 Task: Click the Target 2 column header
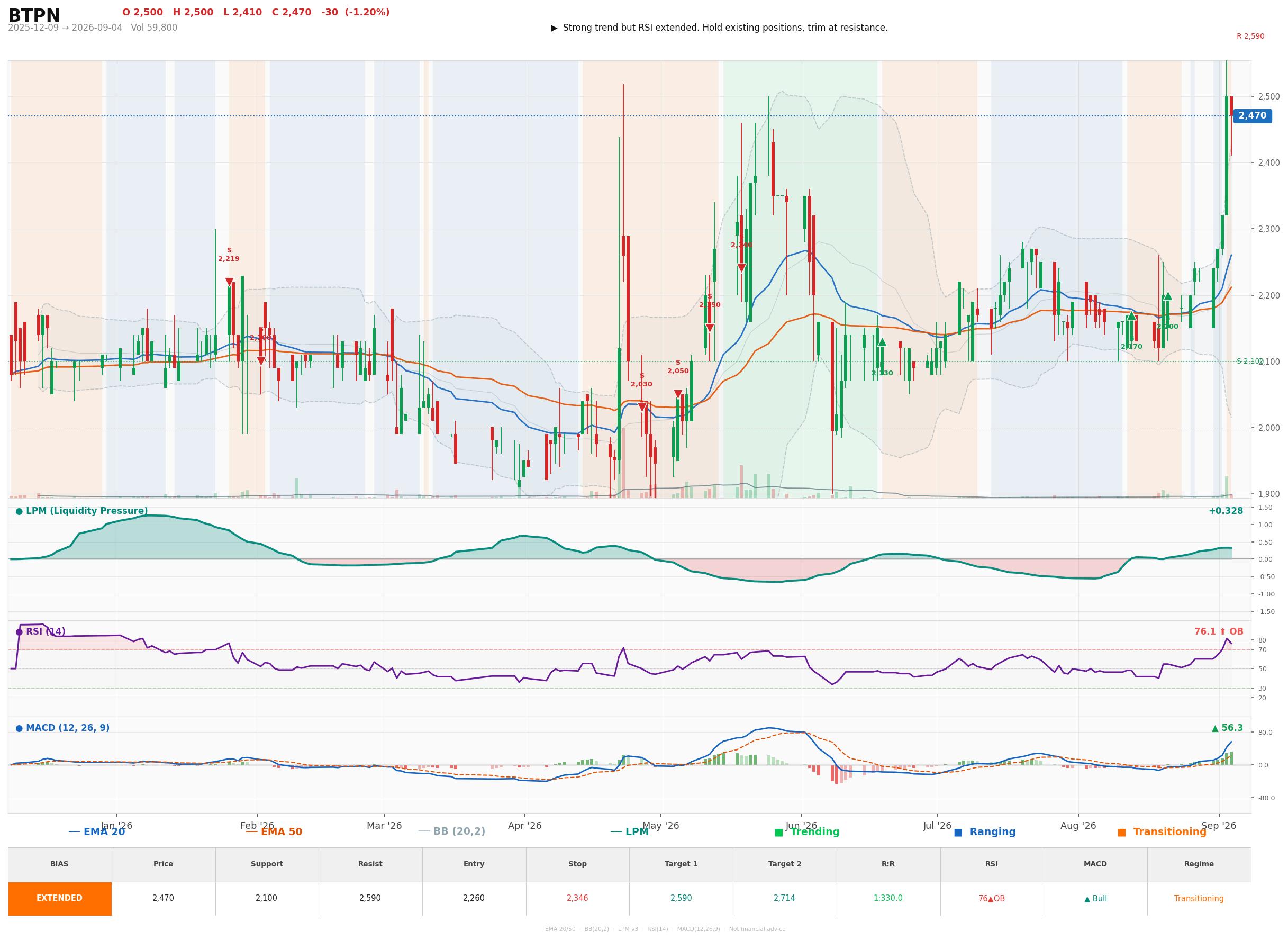pyautogui.click(x=785, y=864)
